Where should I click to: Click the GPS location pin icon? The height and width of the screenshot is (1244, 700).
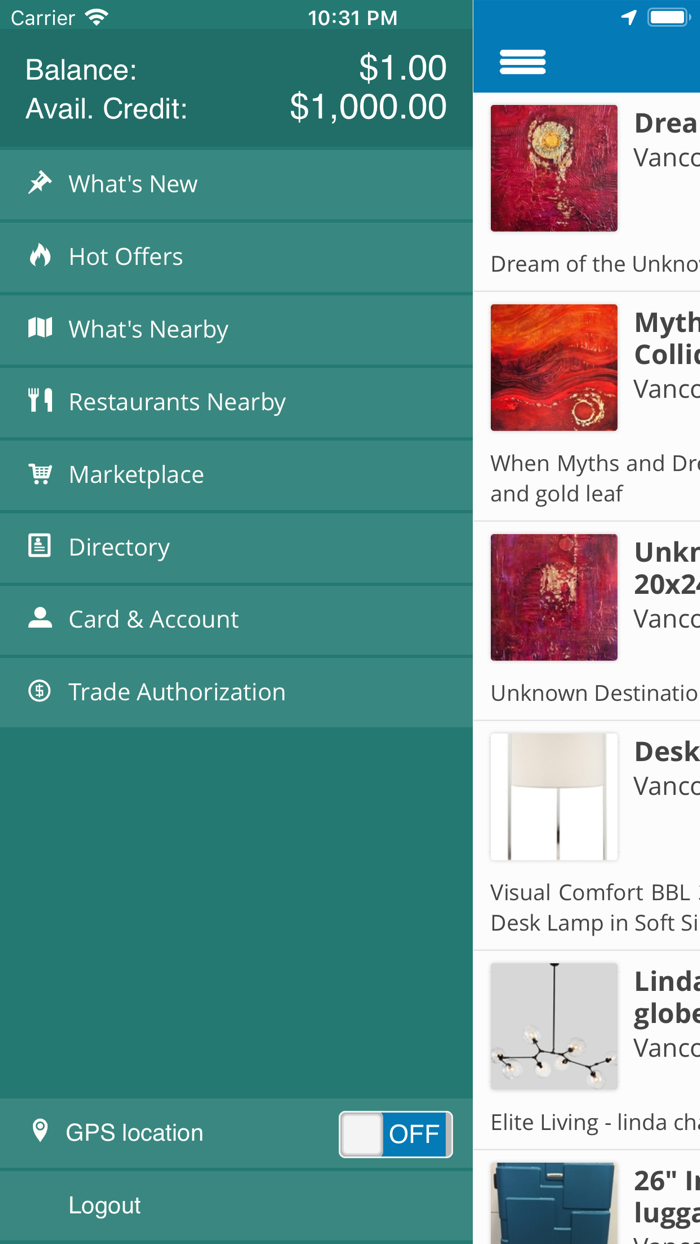pyautogui.click(x=40, y=1131)
